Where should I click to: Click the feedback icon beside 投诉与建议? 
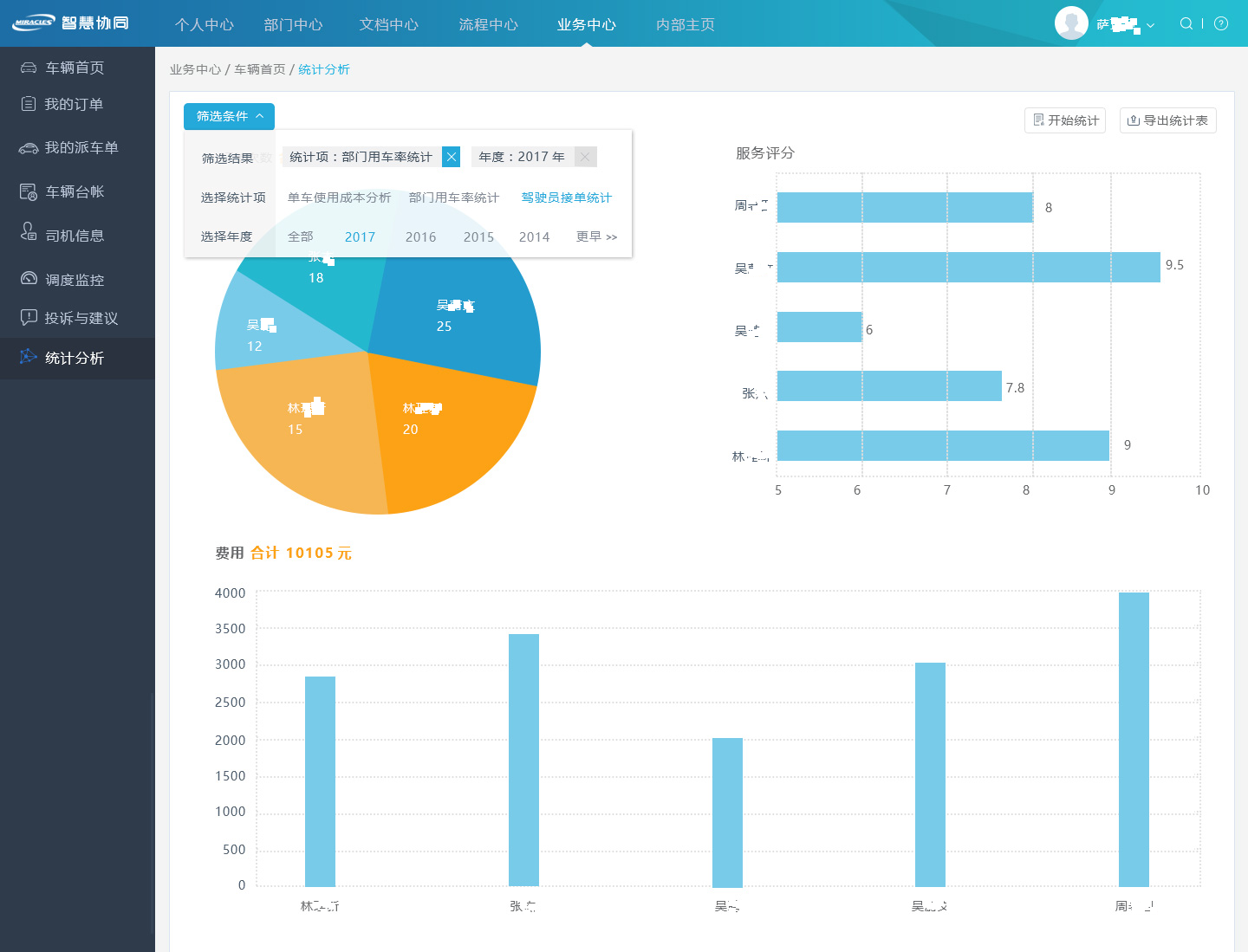tap(29, 318)
